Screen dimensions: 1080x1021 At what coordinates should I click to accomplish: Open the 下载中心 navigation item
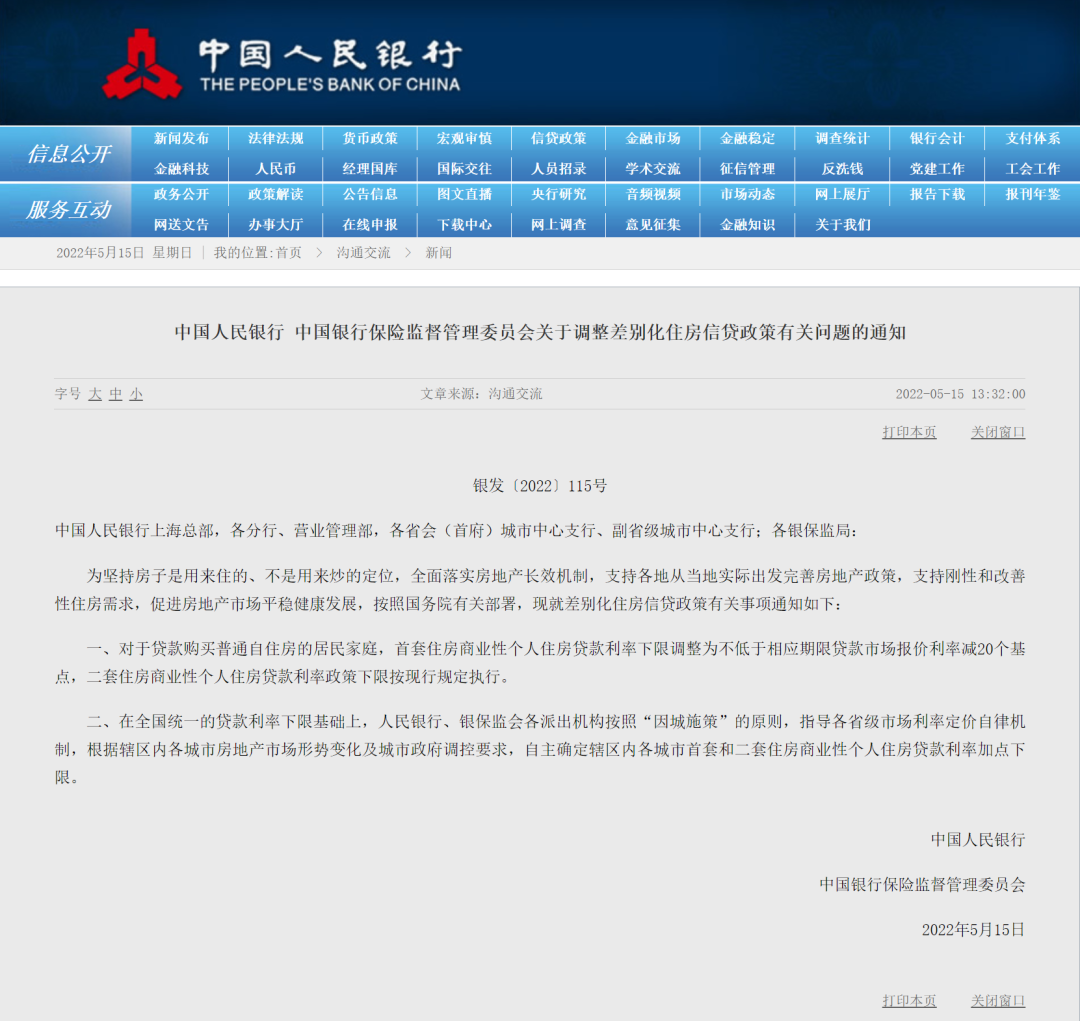[x=464, y=225]
